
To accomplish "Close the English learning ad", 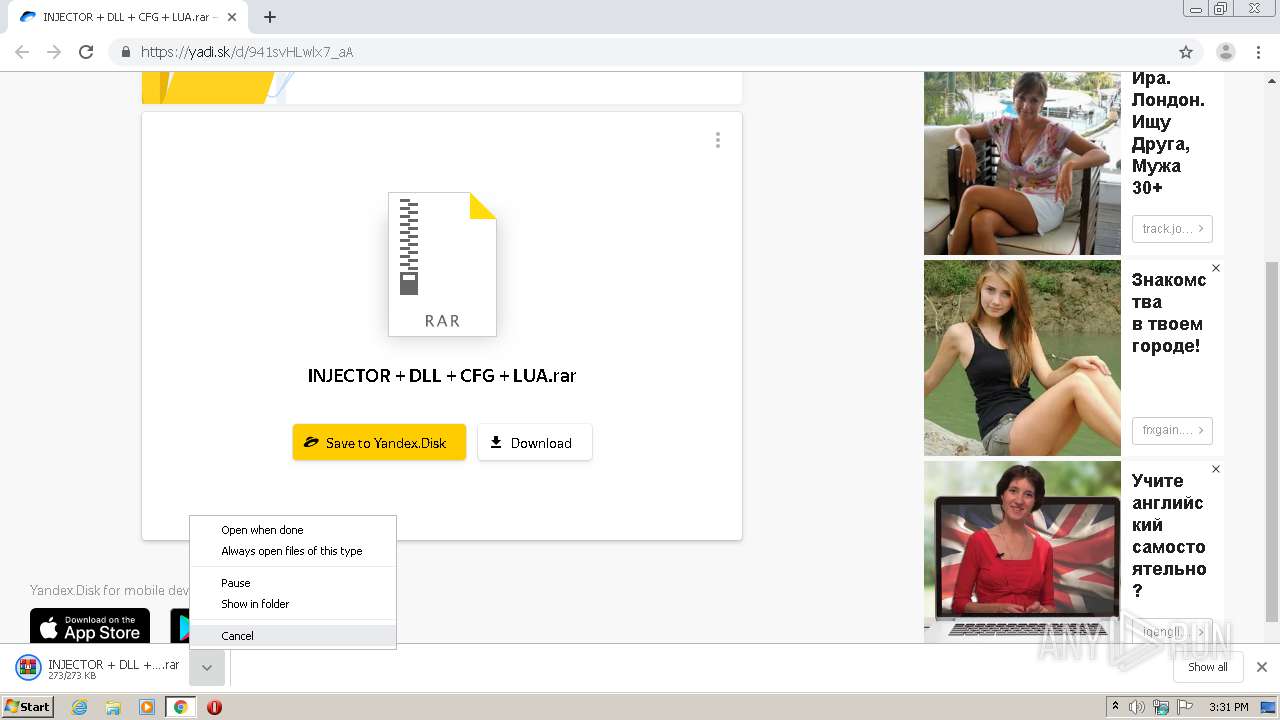I will click(1216, 469).
